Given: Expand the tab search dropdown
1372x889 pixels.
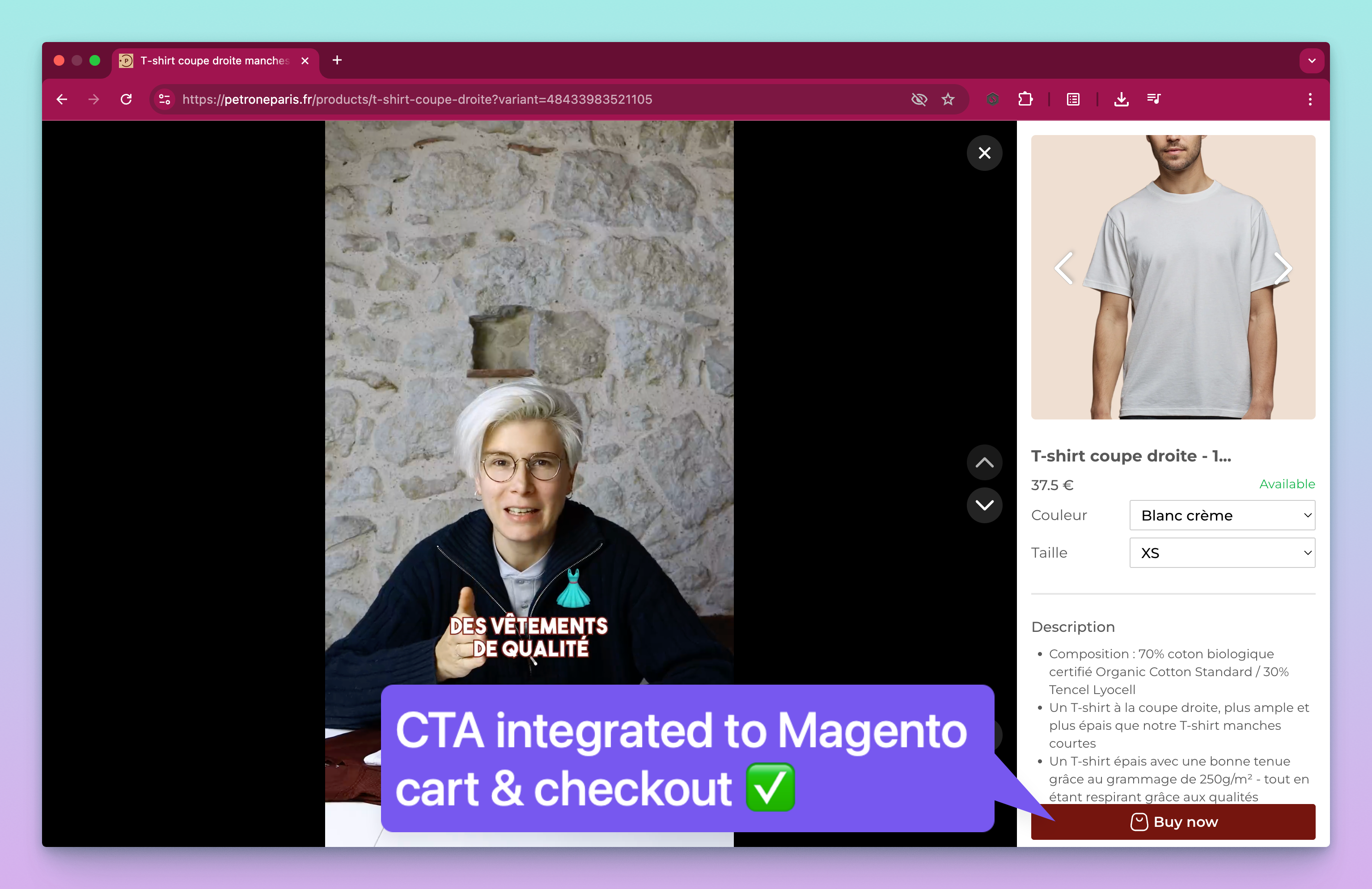Looking at the screenshot, I should pos(1312,60).
